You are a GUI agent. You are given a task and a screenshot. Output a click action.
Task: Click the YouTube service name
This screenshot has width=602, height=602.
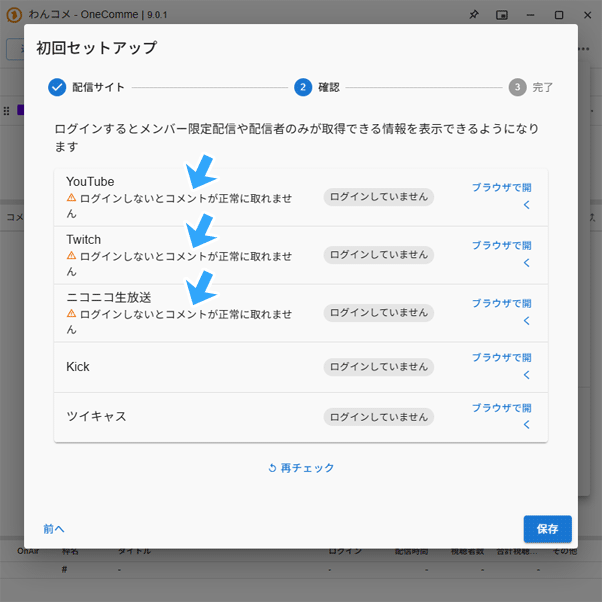coord(90,181)
